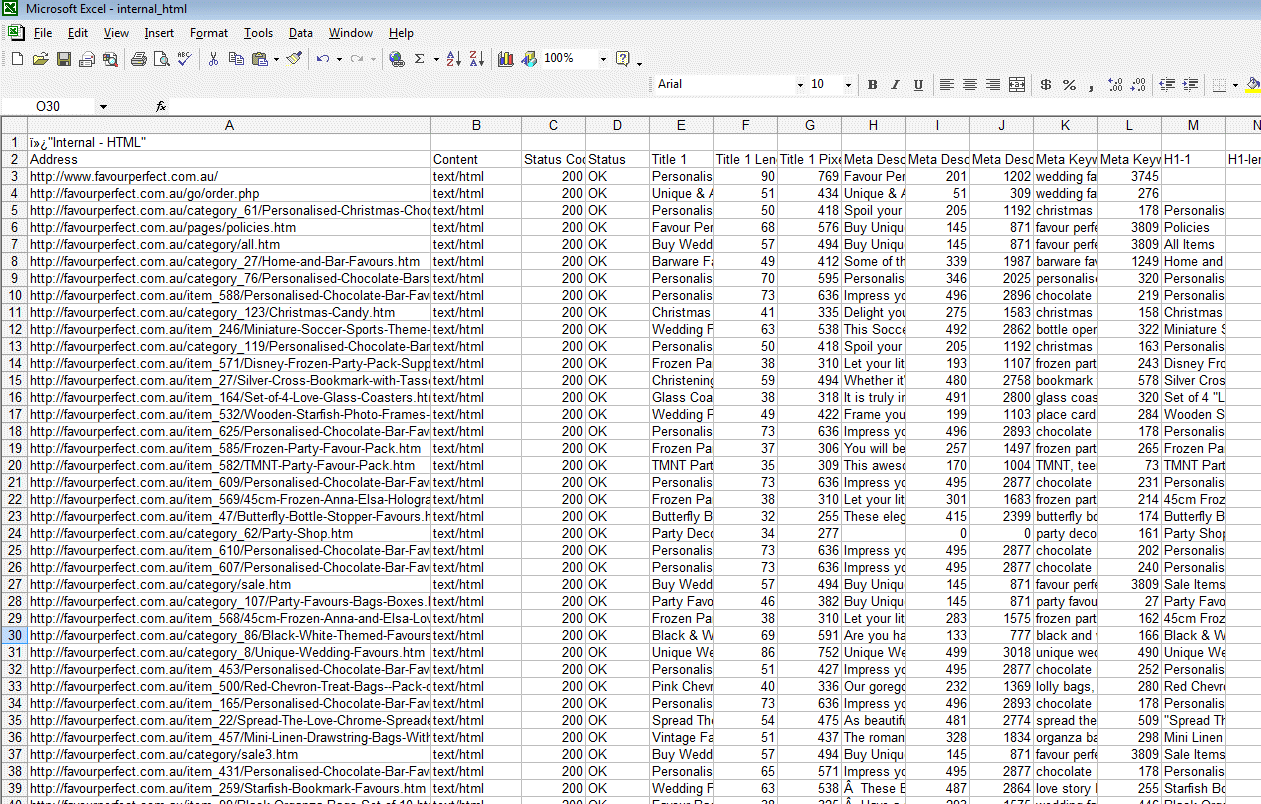Open the File menu
1261x804 pixels.
[x=43, y=33]
